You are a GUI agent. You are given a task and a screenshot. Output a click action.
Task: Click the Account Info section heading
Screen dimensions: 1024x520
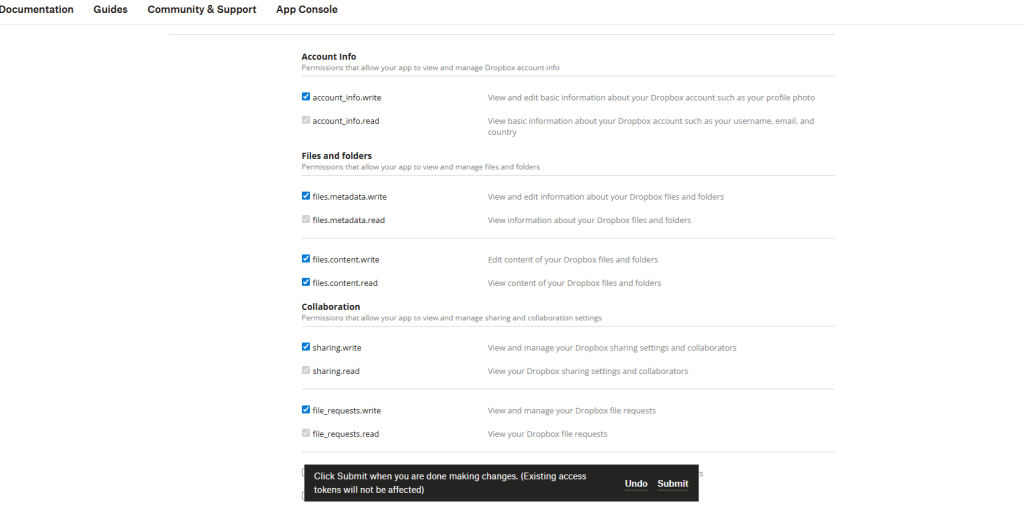328,57
